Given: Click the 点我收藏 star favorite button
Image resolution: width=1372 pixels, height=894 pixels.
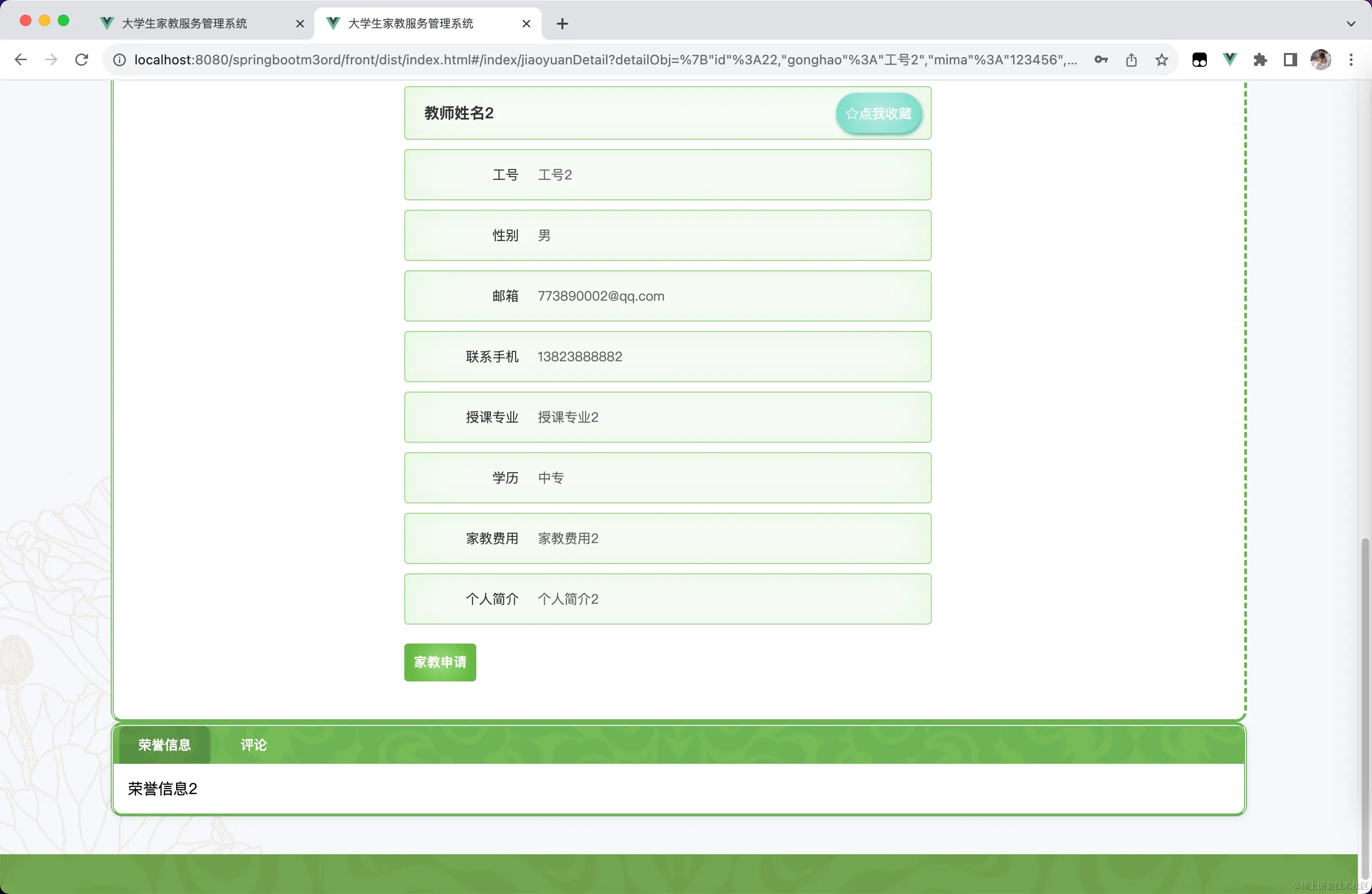Looking at the screenshot, I should coord(878,114).
